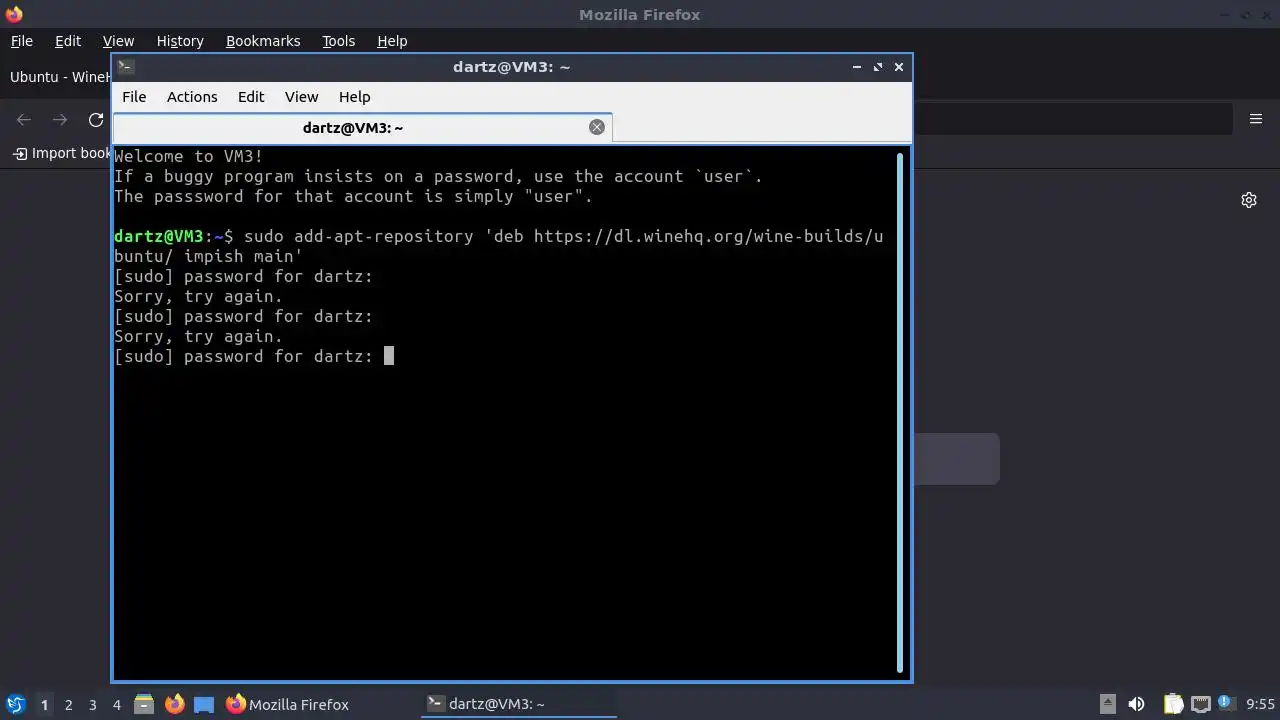Close the terminal window
1280x720 pixels.
(899, 67)
